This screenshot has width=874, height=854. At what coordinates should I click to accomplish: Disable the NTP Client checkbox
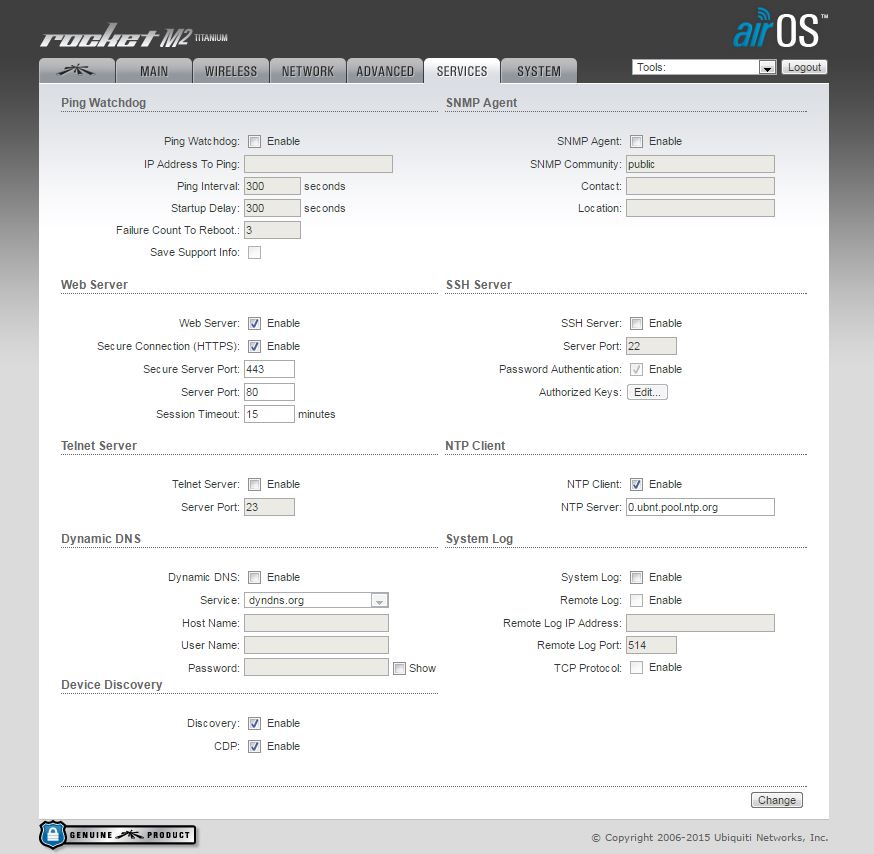[636, 484]
